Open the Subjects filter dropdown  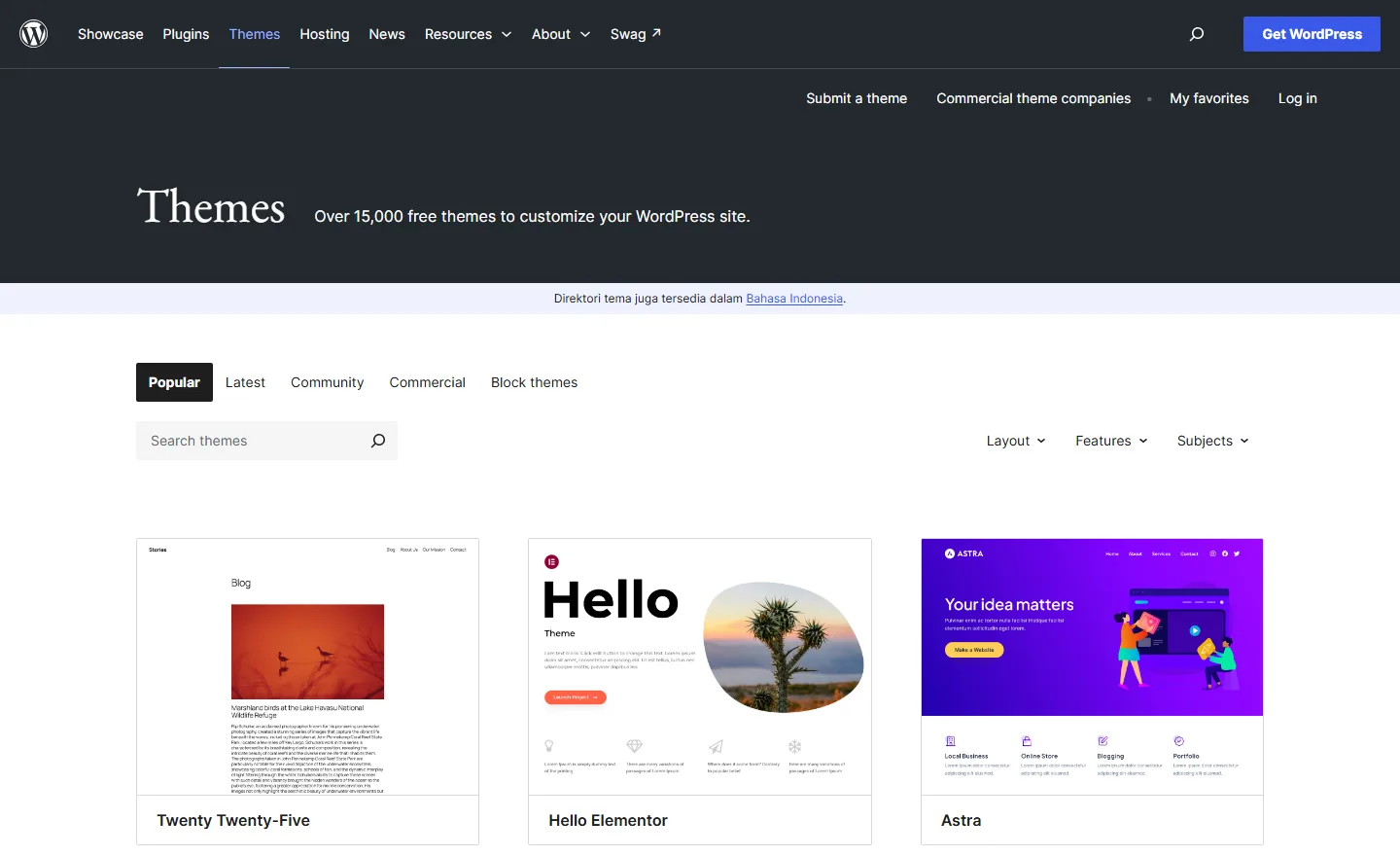tap(1212, 441)
